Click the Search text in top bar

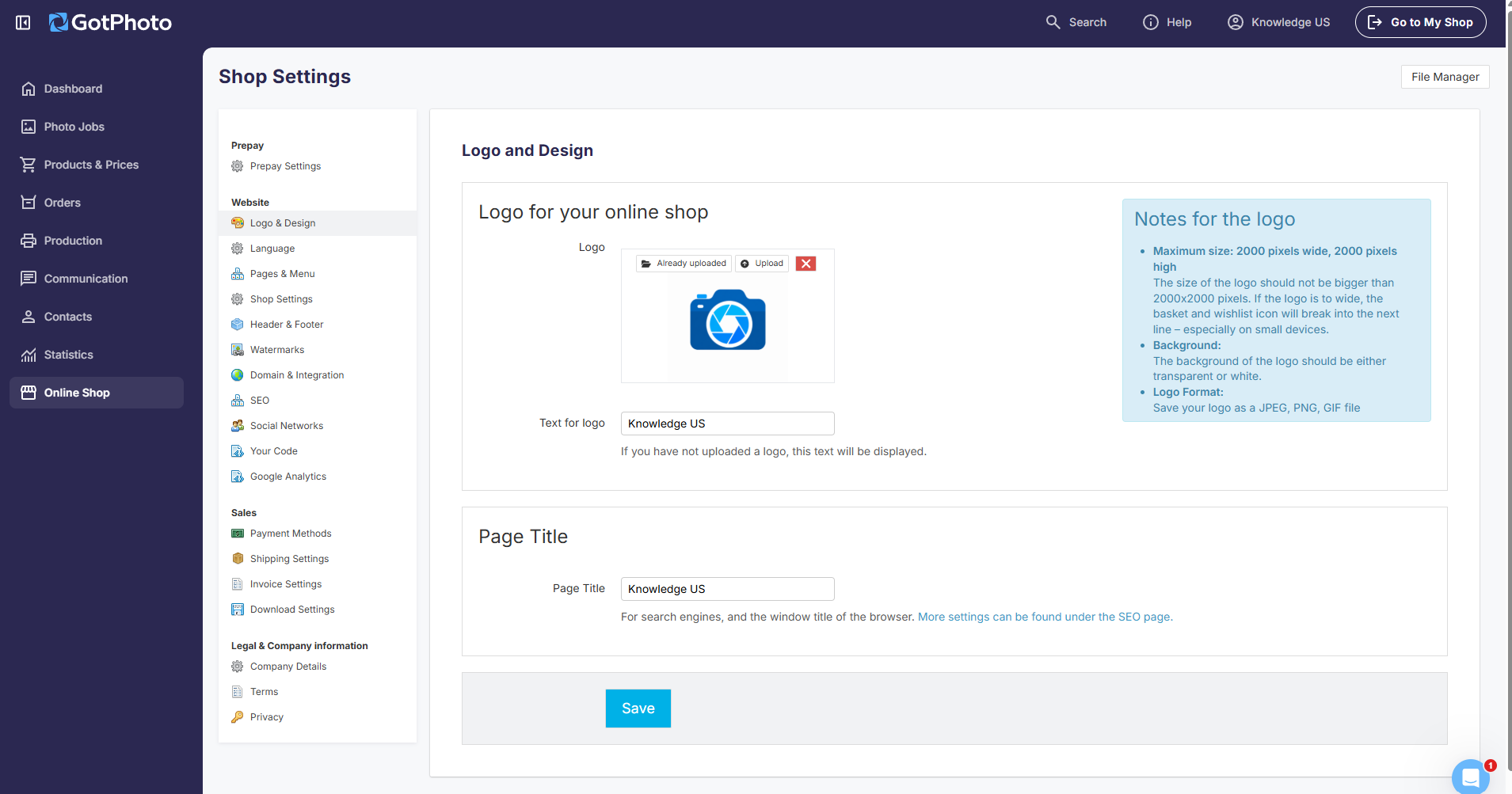(1087, 22)
